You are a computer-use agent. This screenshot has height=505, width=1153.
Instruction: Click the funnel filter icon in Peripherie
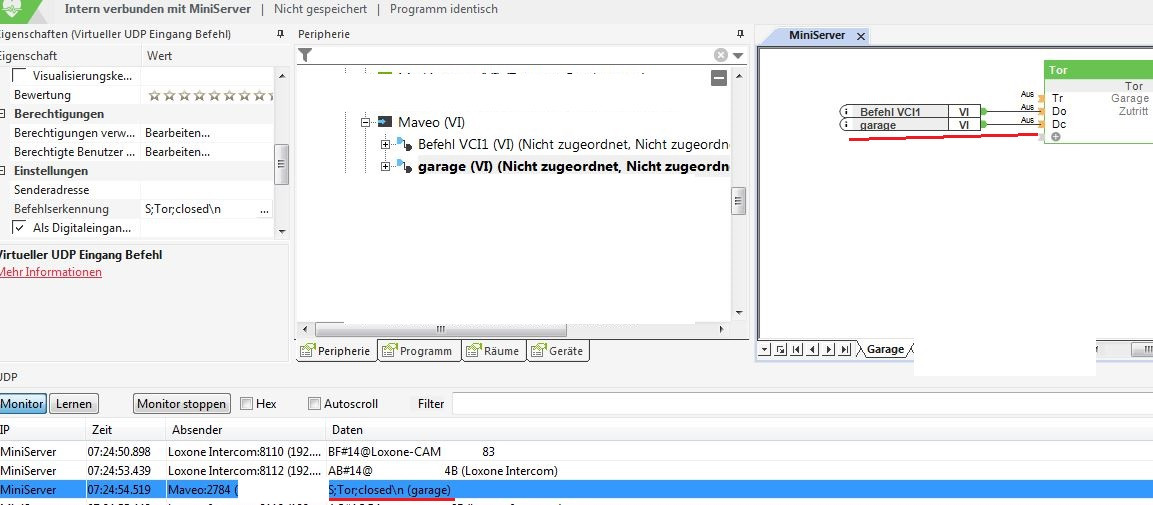pyautogui.click(x=306, y=55)
